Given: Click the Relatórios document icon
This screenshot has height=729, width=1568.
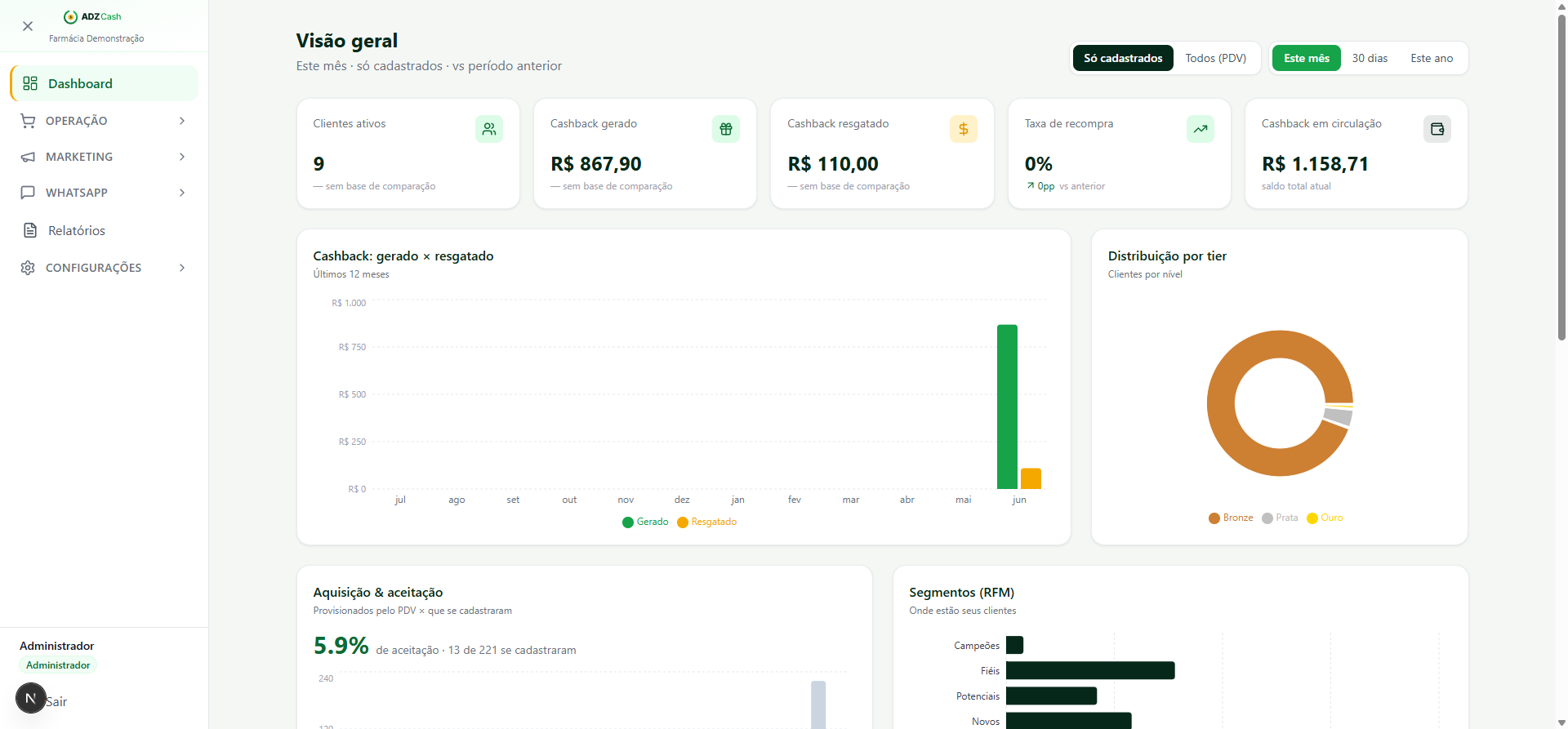Looking at the screenshot, I should pyautogui.click(x=30, y=230).
